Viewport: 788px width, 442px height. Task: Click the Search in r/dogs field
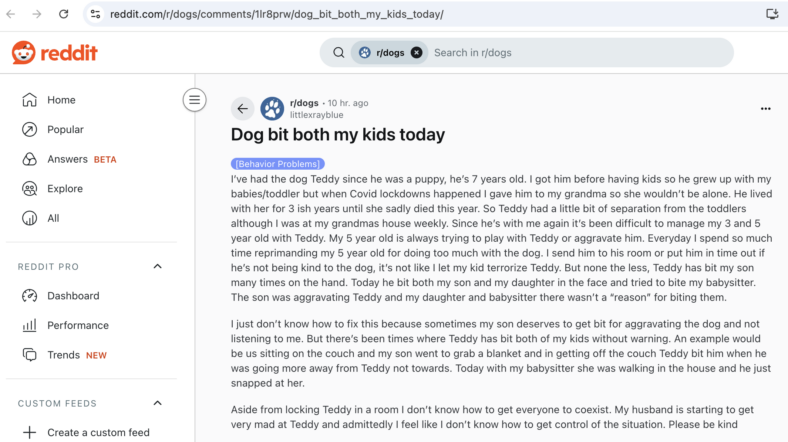(578, 53)
